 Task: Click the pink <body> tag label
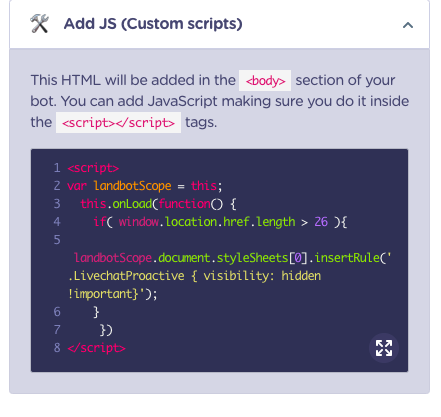click(x=265, y=81)
